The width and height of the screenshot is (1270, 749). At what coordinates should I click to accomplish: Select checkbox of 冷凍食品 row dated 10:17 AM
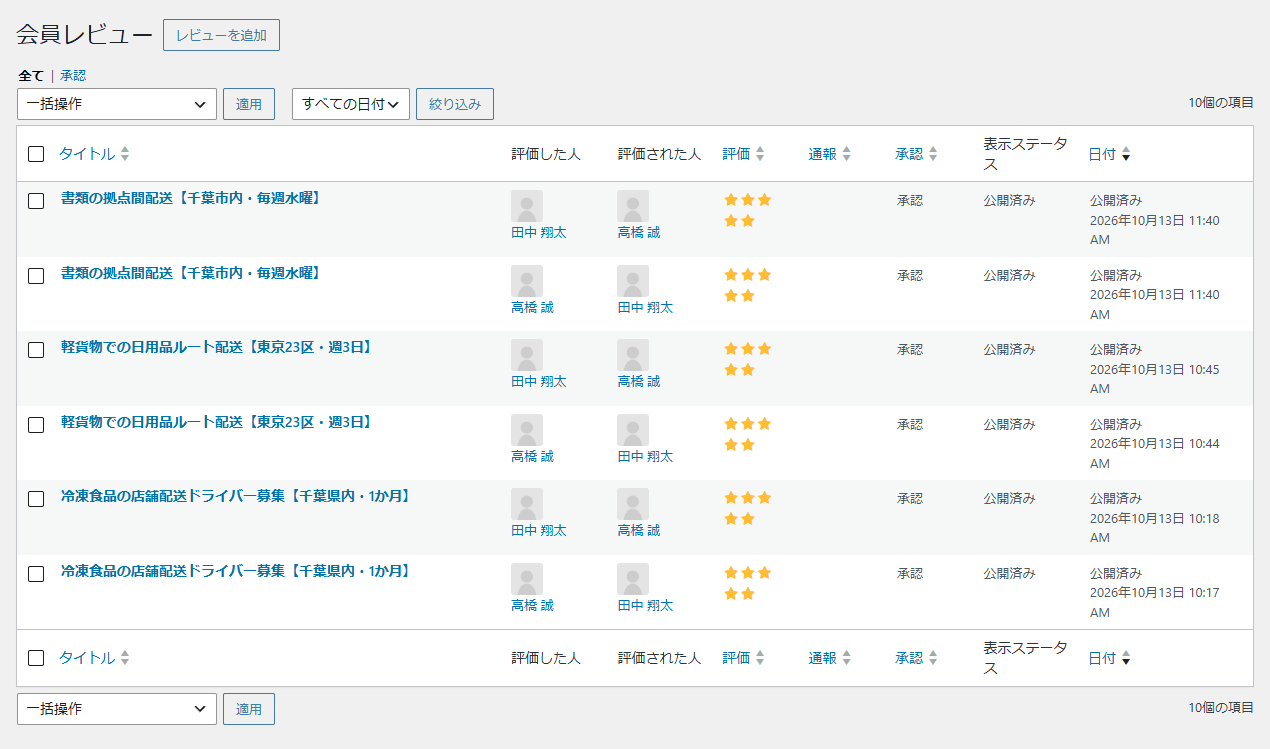tap(36, 574)
